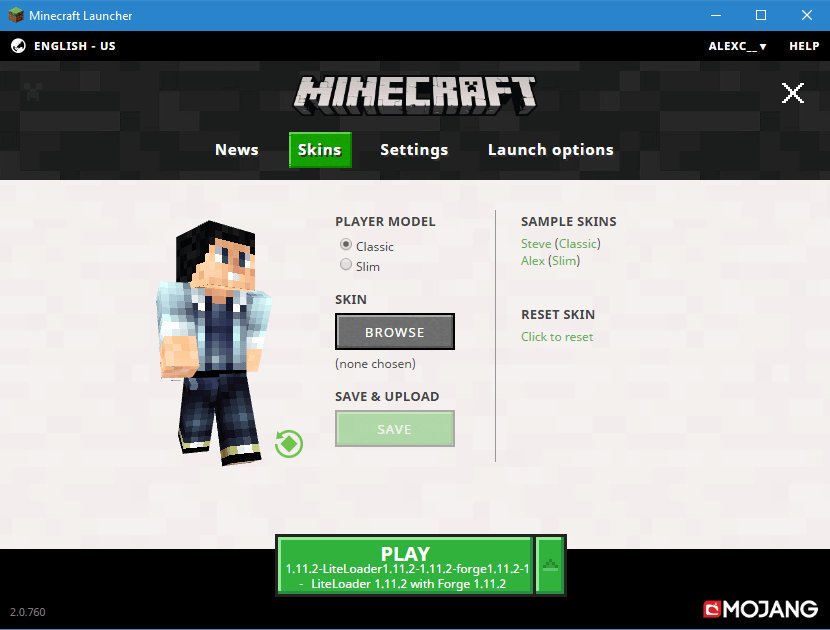The height and width of the screenshot is (630, 830).
Task: Rotate the skin preview with the green icon
Action: coord(289,444)
